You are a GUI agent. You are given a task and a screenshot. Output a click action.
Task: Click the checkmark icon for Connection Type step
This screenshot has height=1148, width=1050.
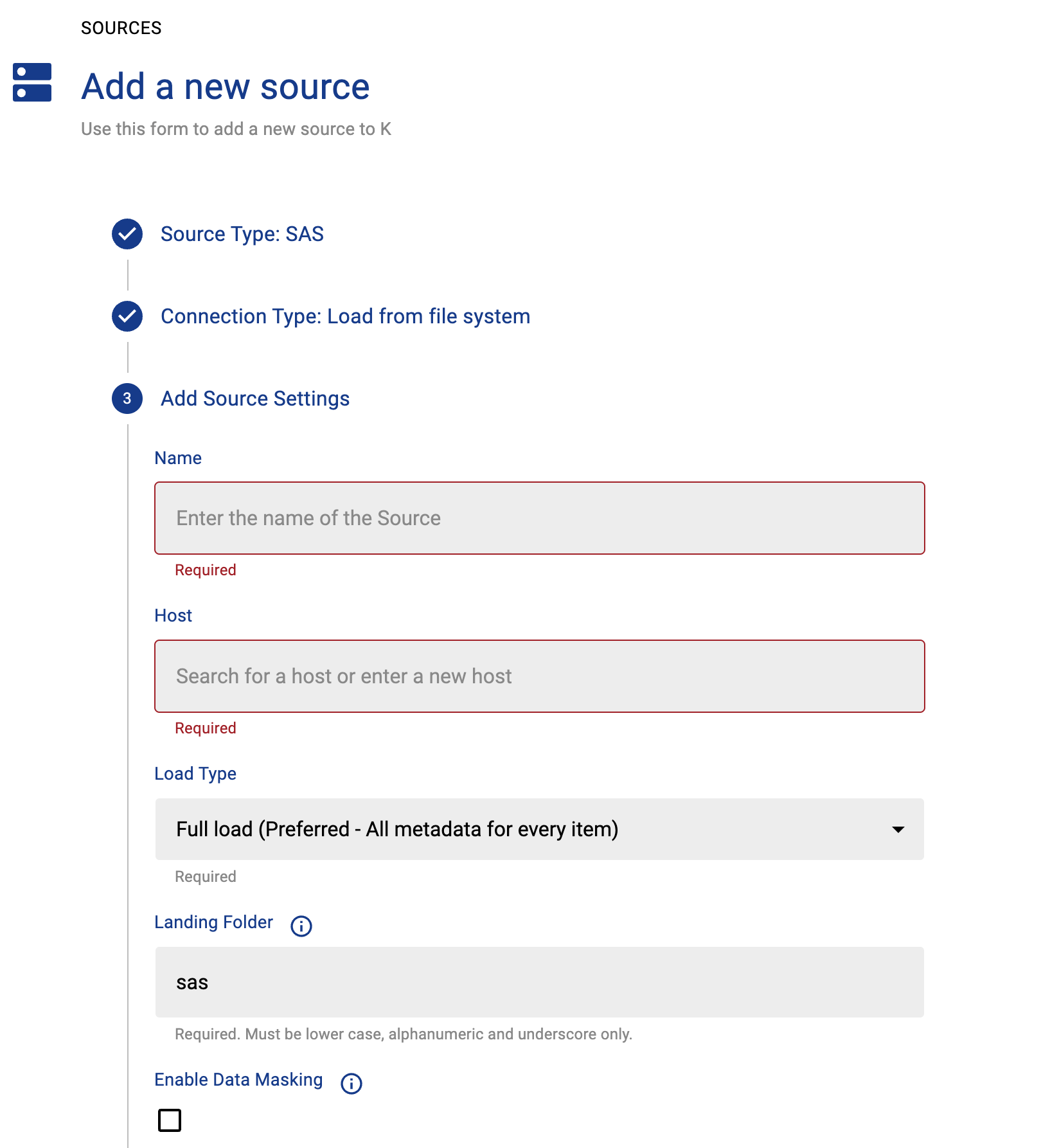coord(127,316)
